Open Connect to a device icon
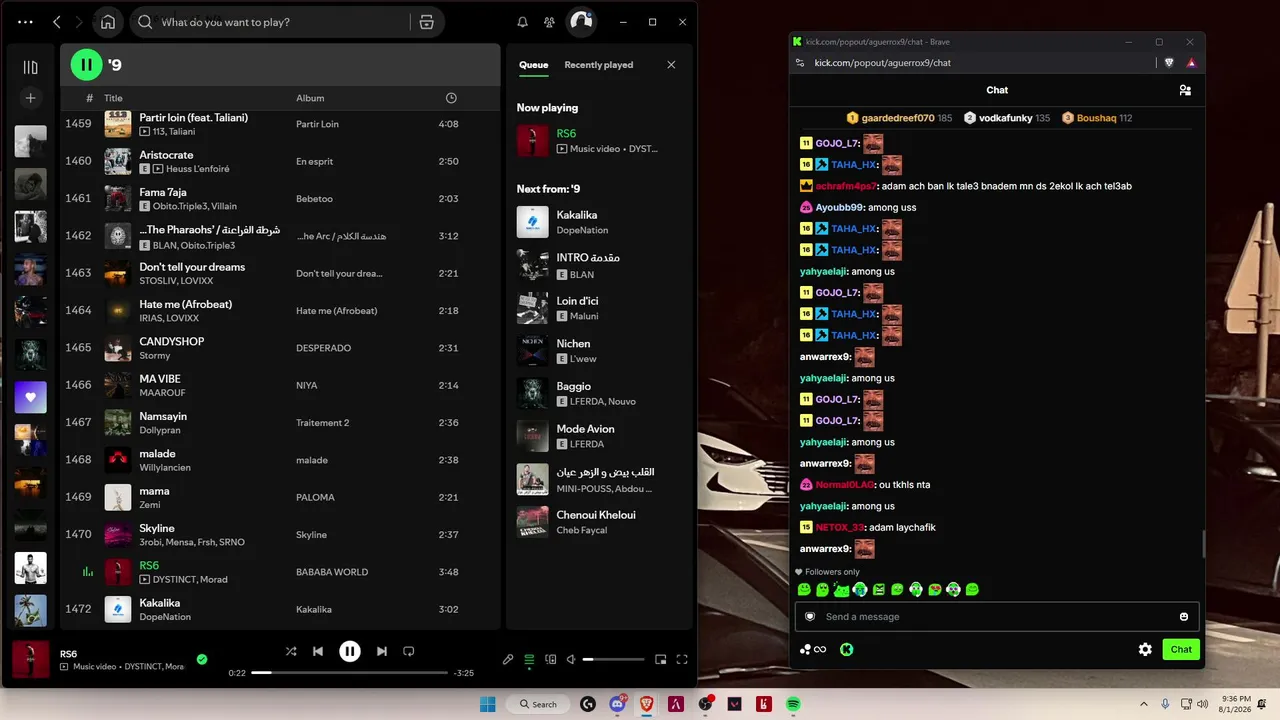Image resolution: width=1280 pixels, height=720 pixels. (x=550, y=660)
